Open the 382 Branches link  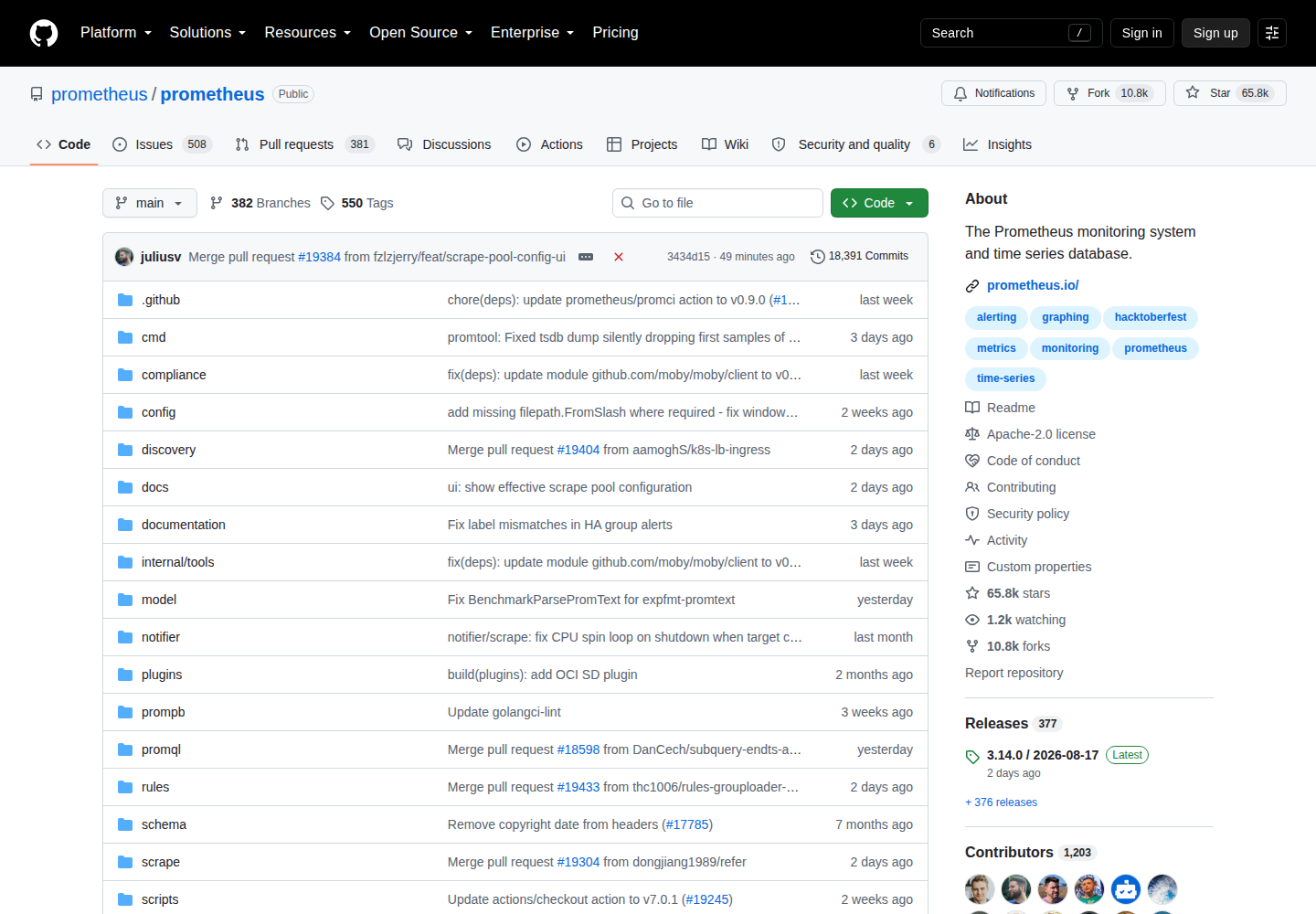tap(260, 203)
